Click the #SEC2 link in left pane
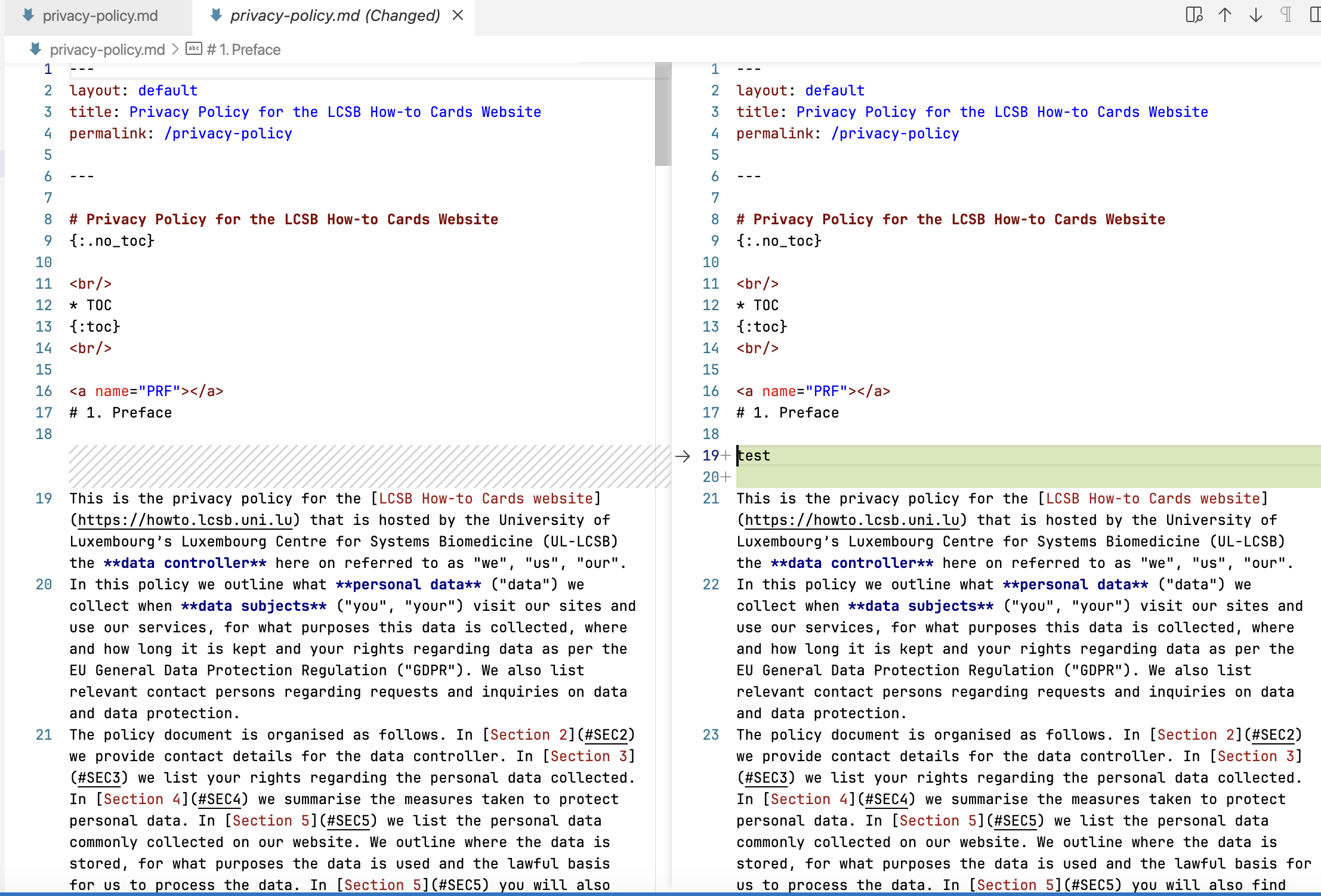The height and width of the screenshot is (896, 1321). 607,736
